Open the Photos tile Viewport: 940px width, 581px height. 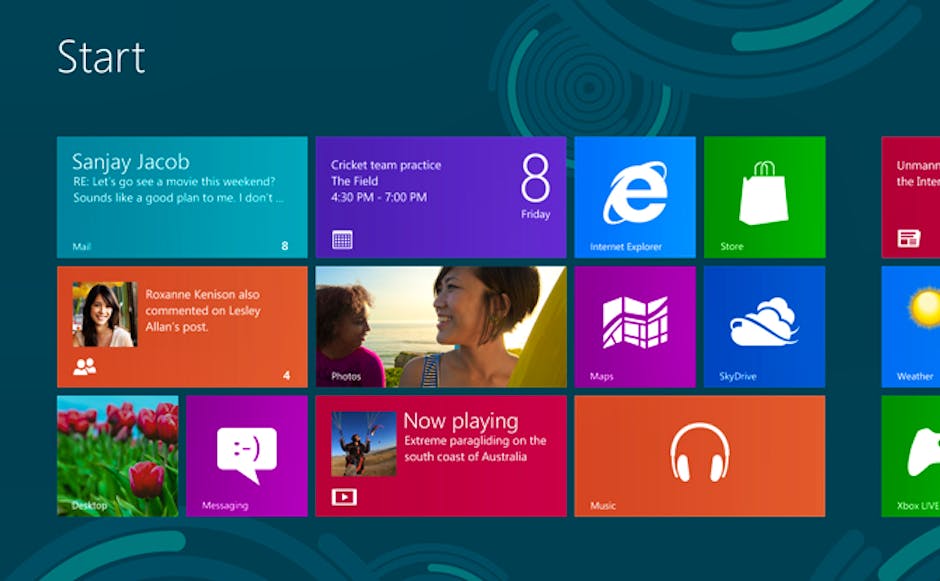[440, 326]
